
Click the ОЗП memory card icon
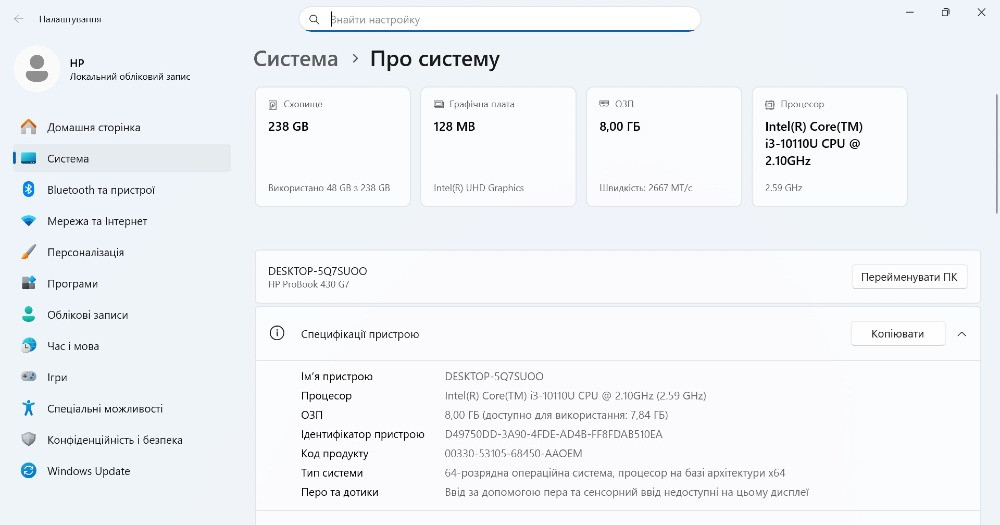click(x=605, y=103)
